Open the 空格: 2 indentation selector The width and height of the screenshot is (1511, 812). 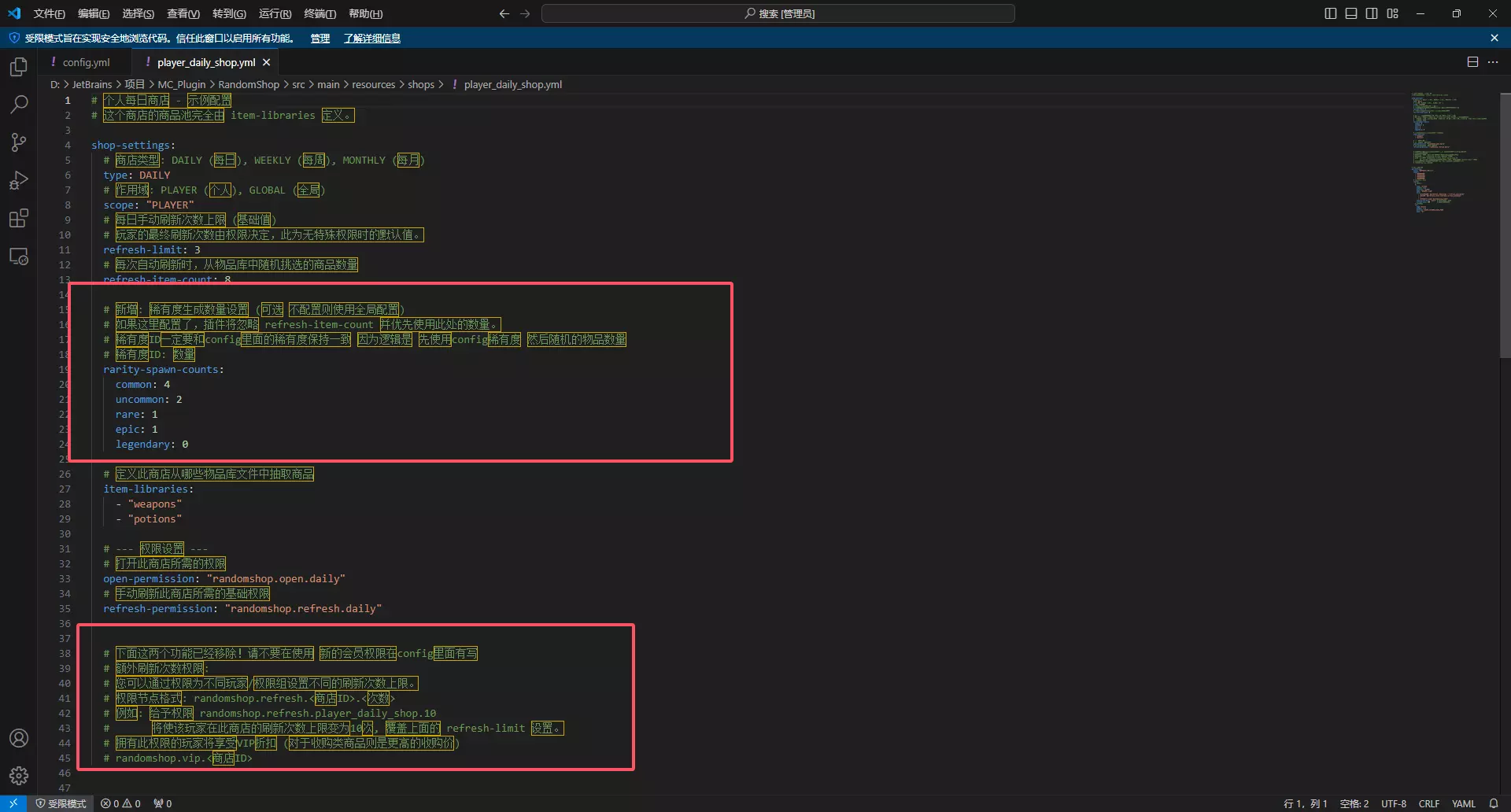pyautogui.click(x=1354, y=803)
